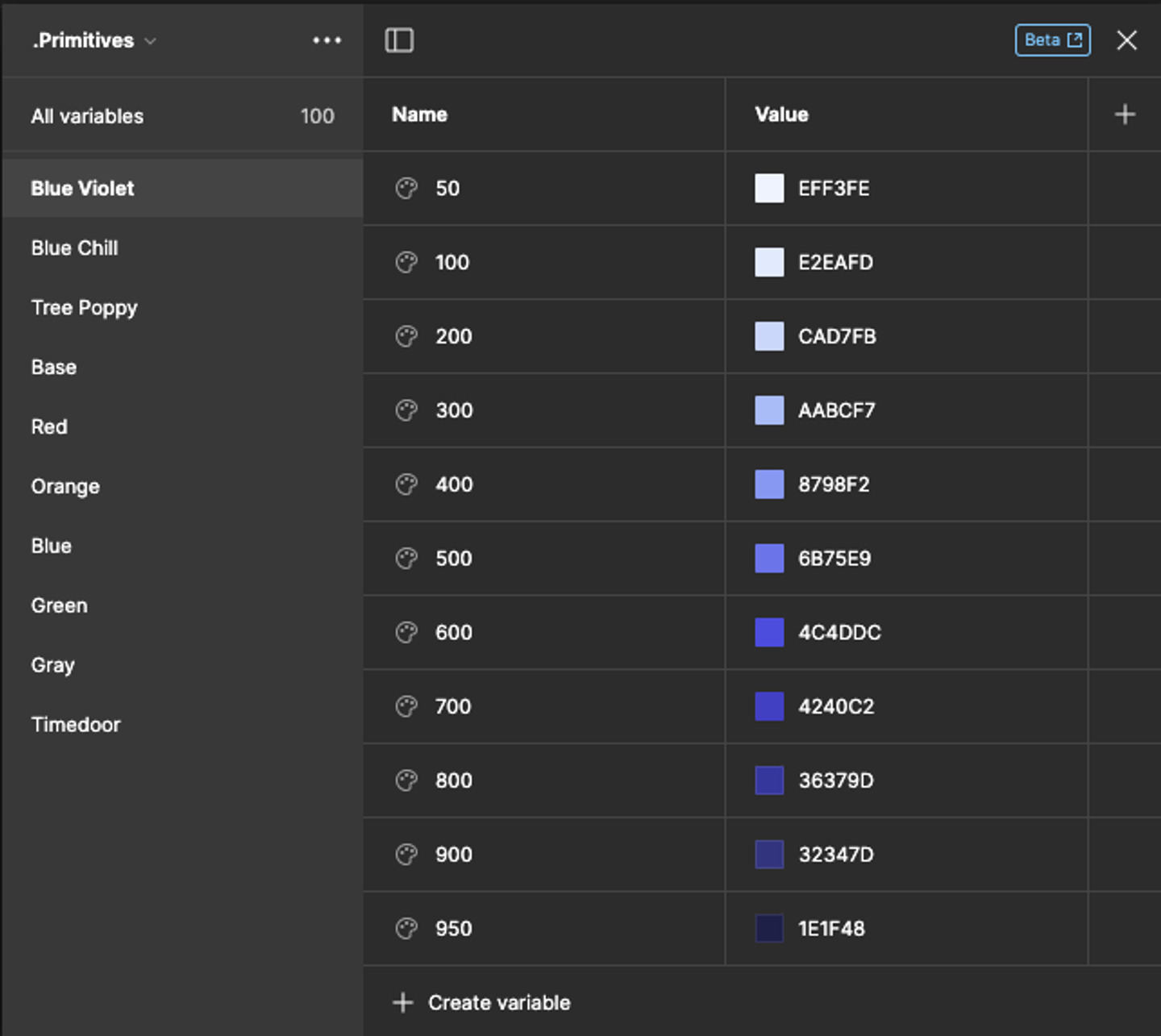Image resolution: width=1161 pixels, height=1036 pixels.
Task: Close the variables panel
Action: click(x=1126, y=40)
